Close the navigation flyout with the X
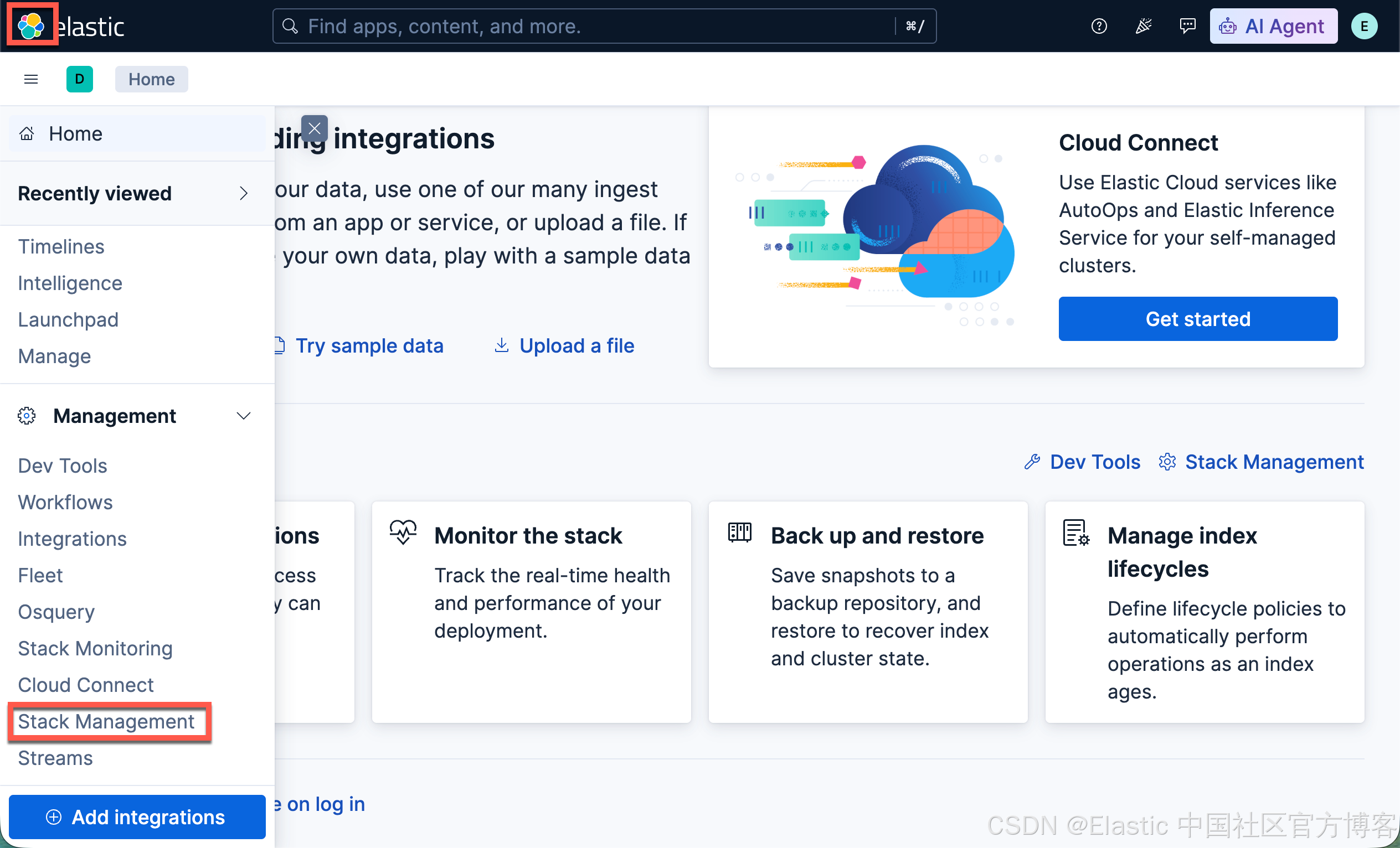1400x848 pixels. pos(314,128)
